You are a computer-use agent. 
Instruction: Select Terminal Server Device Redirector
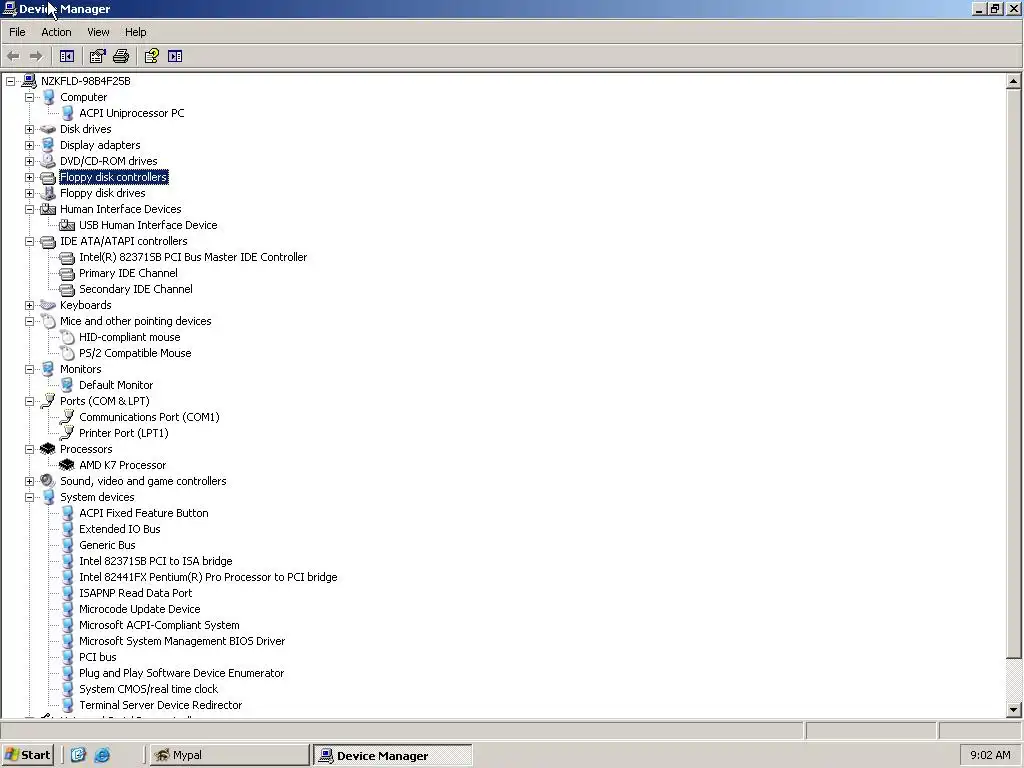pyautogui.click(x=161, y=705)
